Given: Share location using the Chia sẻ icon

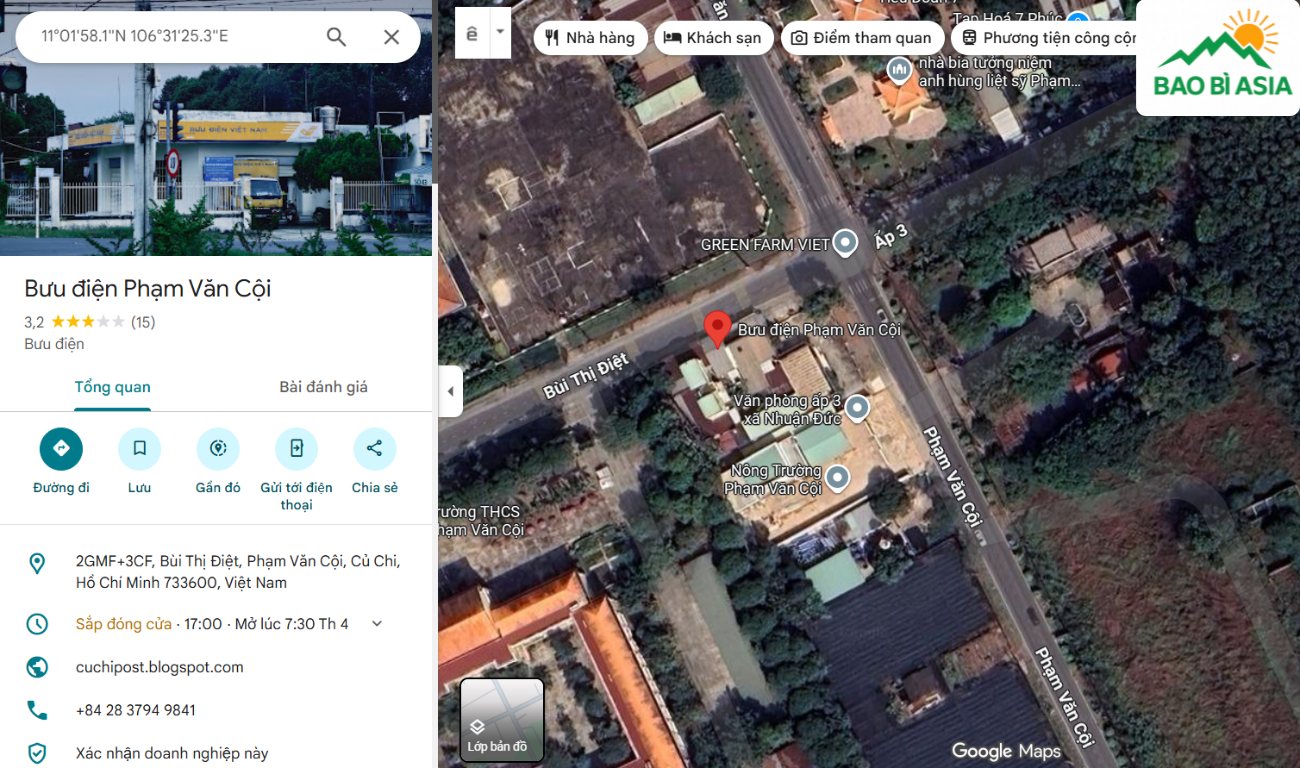Looking at the screenshot, I should [374, 449].
